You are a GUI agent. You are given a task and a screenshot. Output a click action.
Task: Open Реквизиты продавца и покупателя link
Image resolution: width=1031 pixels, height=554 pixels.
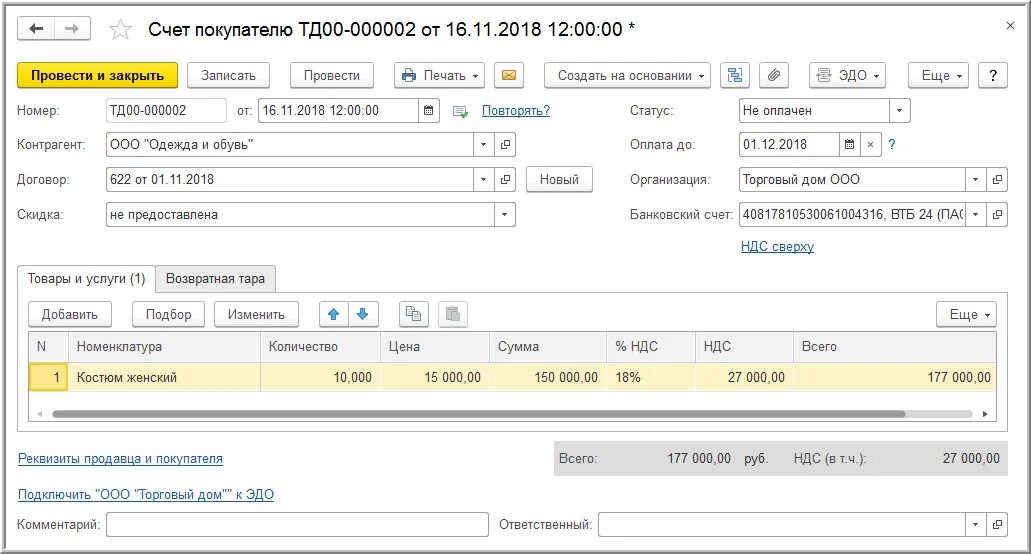[x=120, y=459]
